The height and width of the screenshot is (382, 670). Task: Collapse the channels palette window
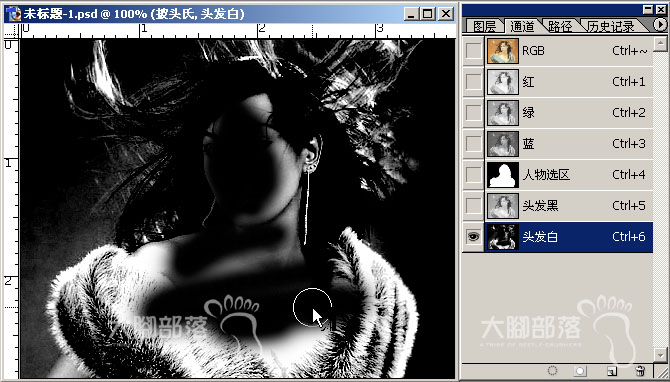[649, 9]
